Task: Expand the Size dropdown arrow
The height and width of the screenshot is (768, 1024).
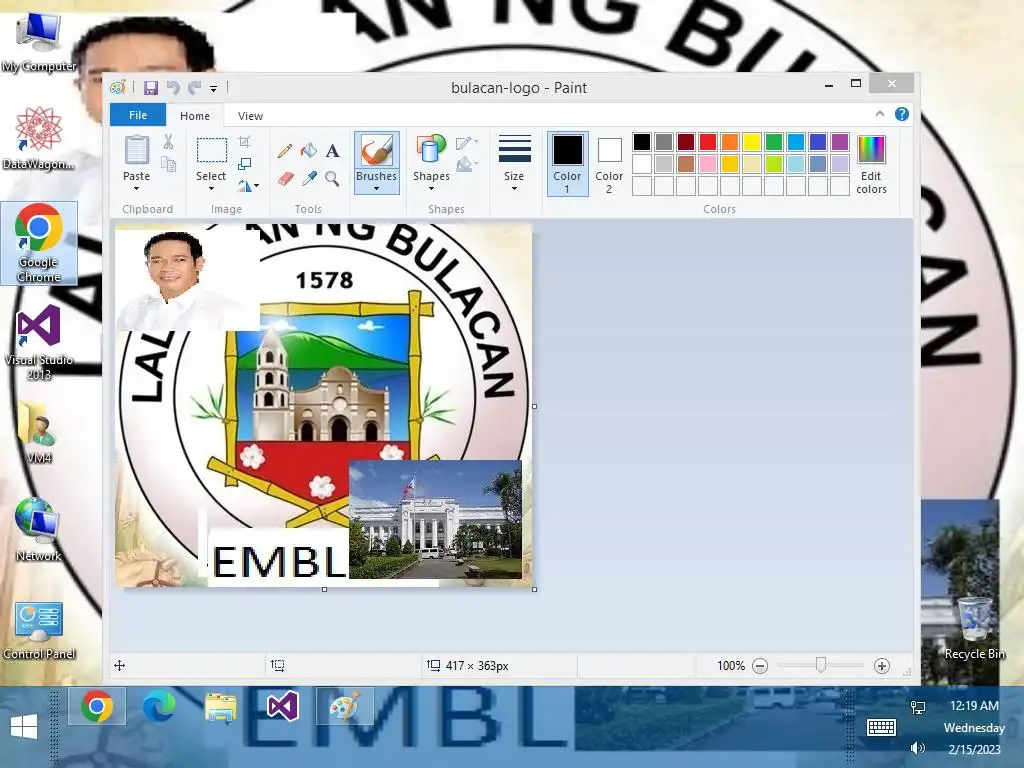Action: click(x=515, y=189)
